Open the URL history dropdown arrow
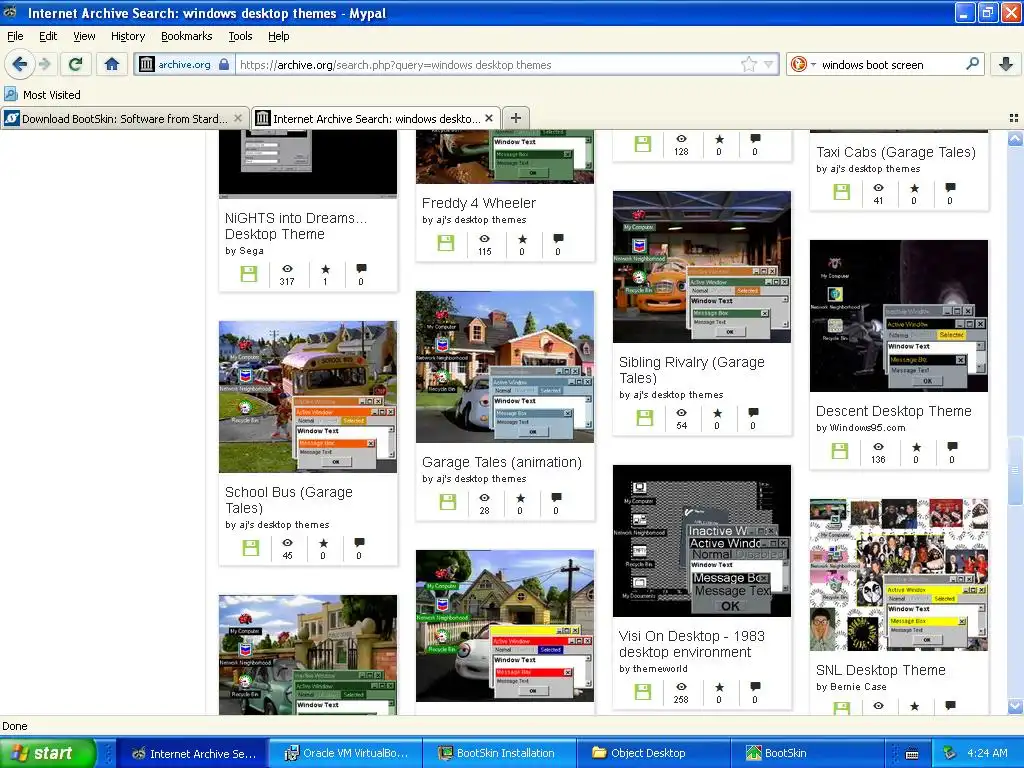 coord(769,64)
